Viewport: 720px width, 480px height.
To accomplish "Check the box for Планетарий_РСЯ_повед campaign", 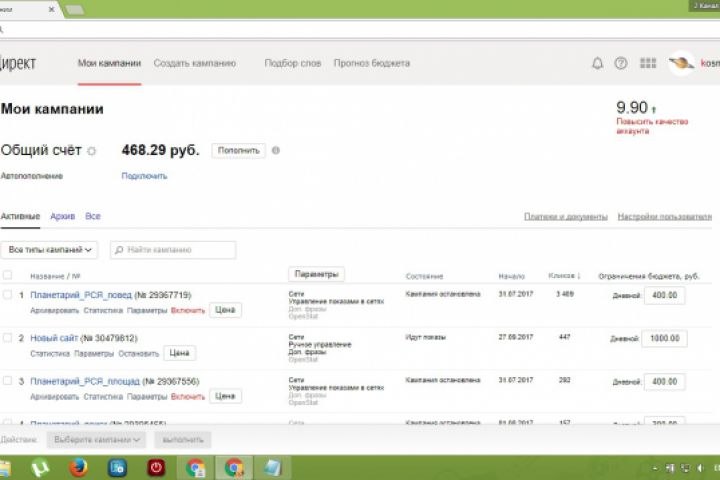I will pos(7,294).
